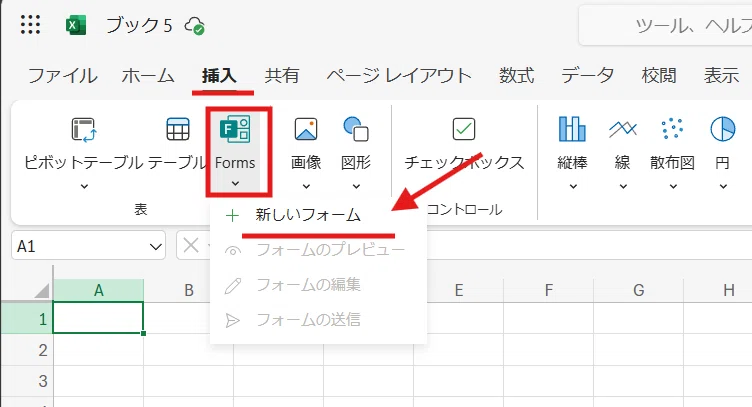Expand the 円 chart dropdown arrow
The image size is (752, 407).
[x=723, y=186]
